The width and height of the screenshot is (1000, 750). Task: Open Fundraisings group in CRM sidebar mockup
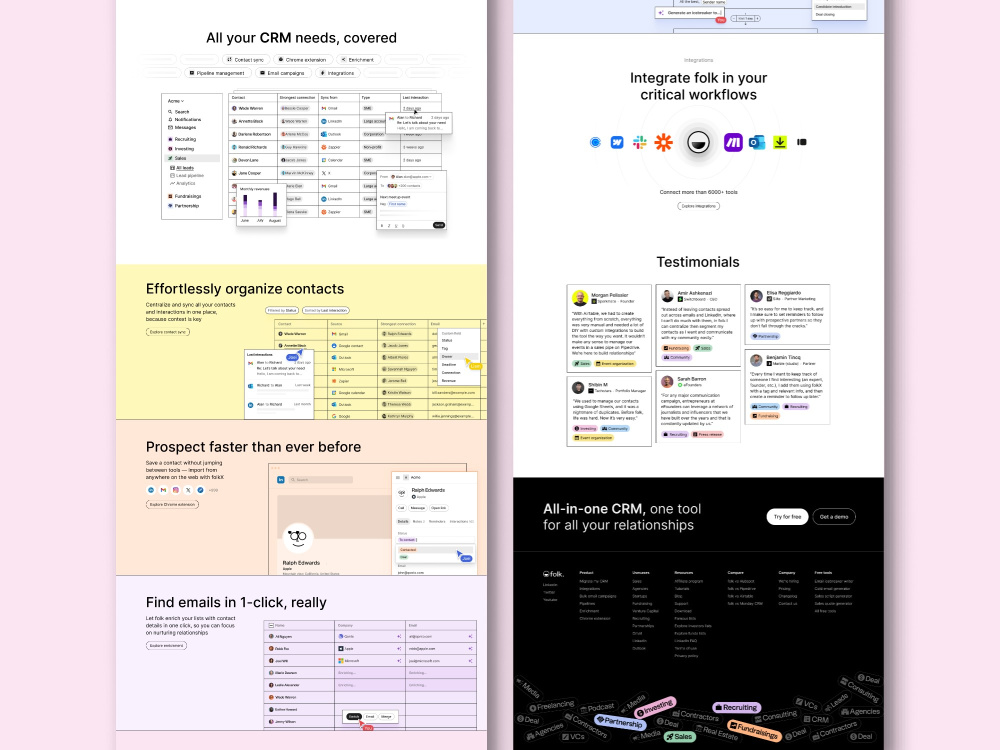[x=185, y=196]
